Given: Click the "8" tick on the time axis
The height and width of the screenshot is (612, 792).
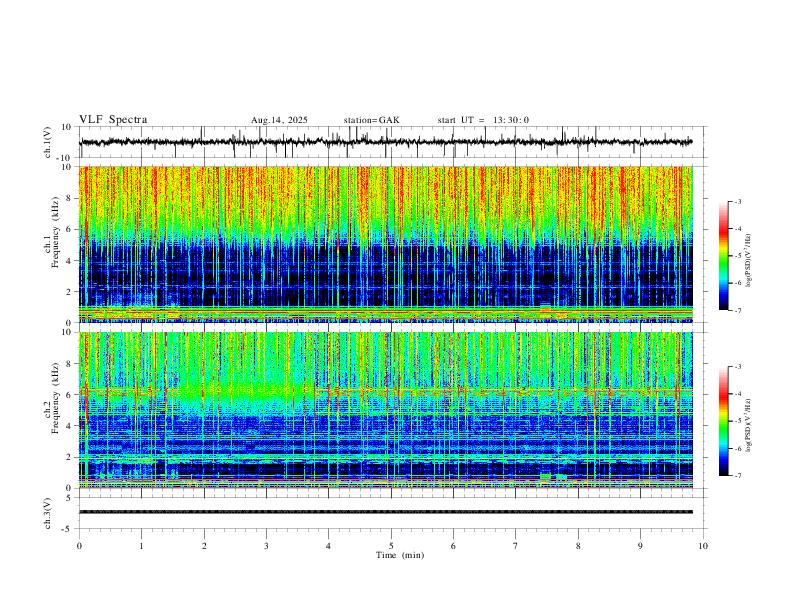Looking at the screenshot, I should click(x=578, y=546).
